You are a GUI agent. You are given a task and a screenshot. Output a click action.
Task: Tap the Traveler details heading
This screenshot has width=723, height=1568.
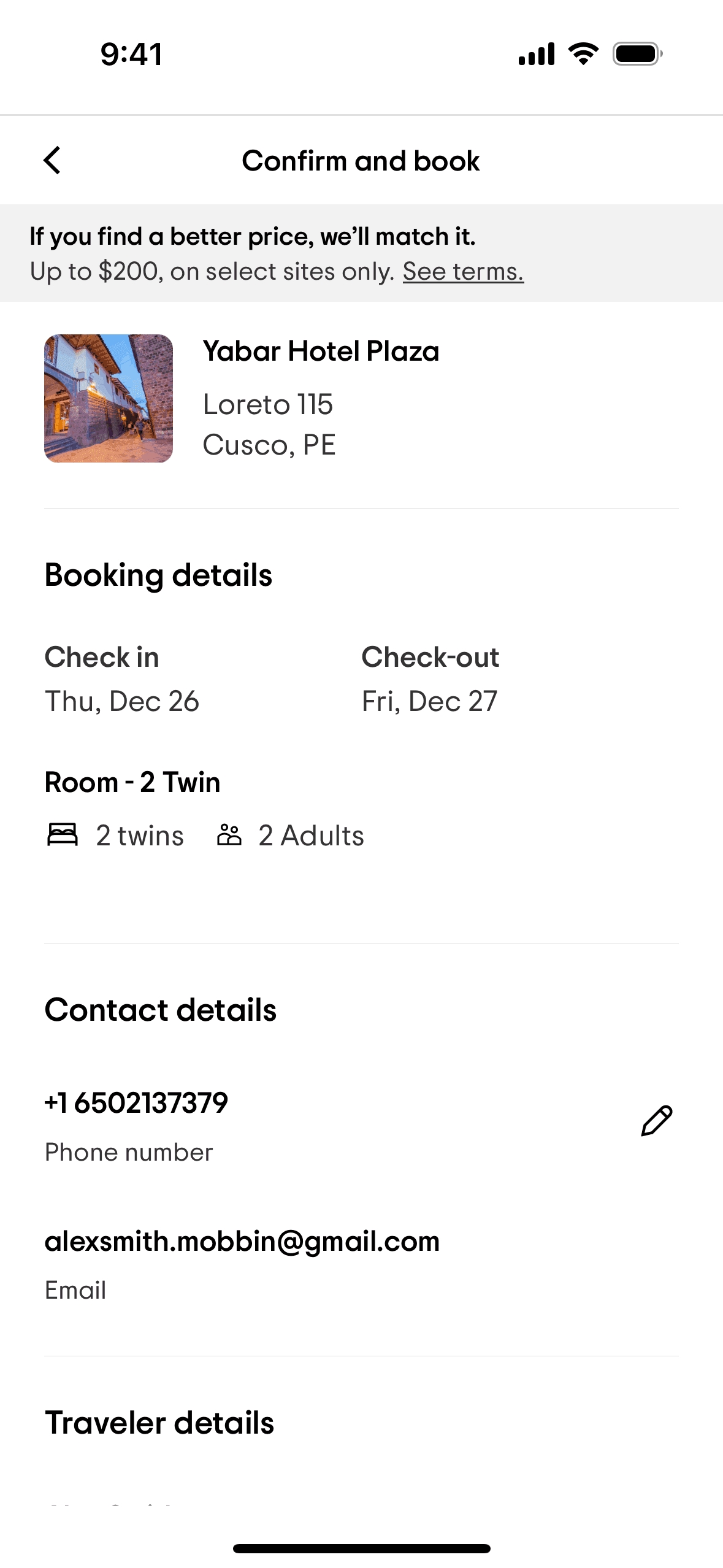[x=159, y=1423]
